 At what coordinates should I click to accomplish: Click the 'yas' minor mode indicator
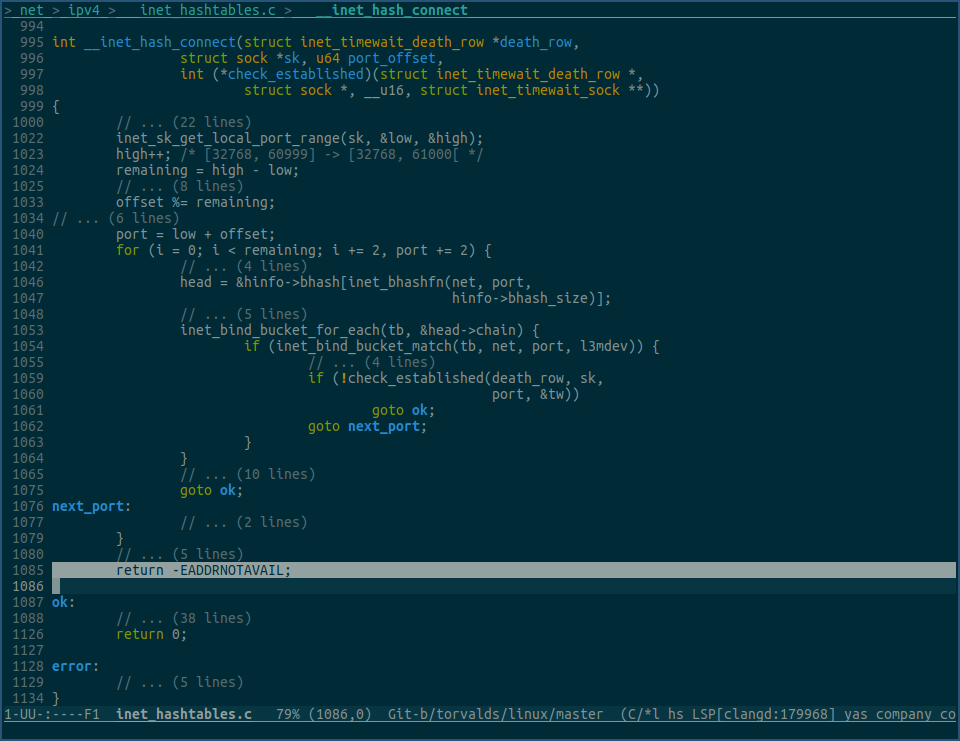[x=856, y=714]
